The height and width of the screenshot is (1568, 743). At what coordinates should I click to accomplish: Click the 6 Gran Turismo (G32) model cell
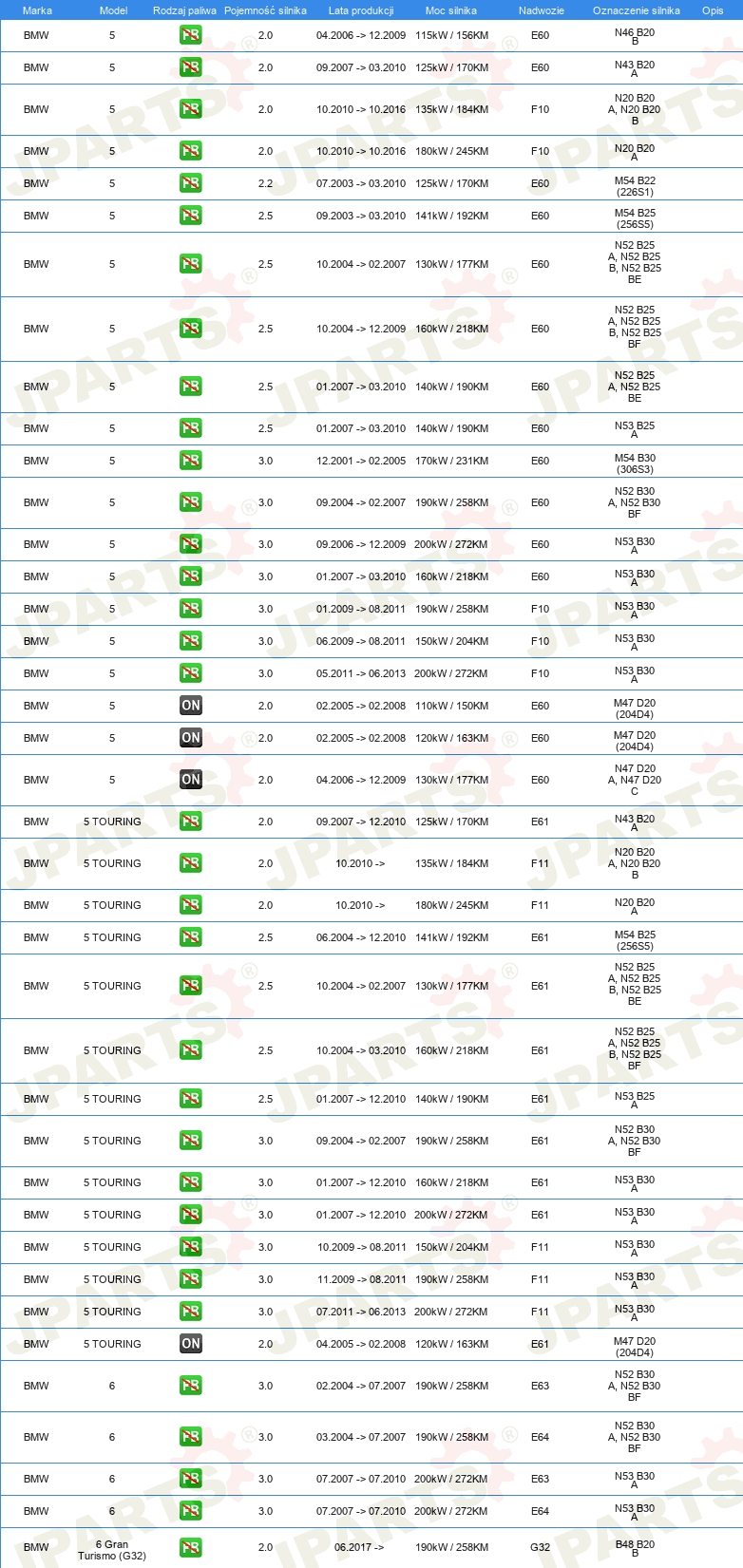pyautogui.click(x=112, y=1550)
